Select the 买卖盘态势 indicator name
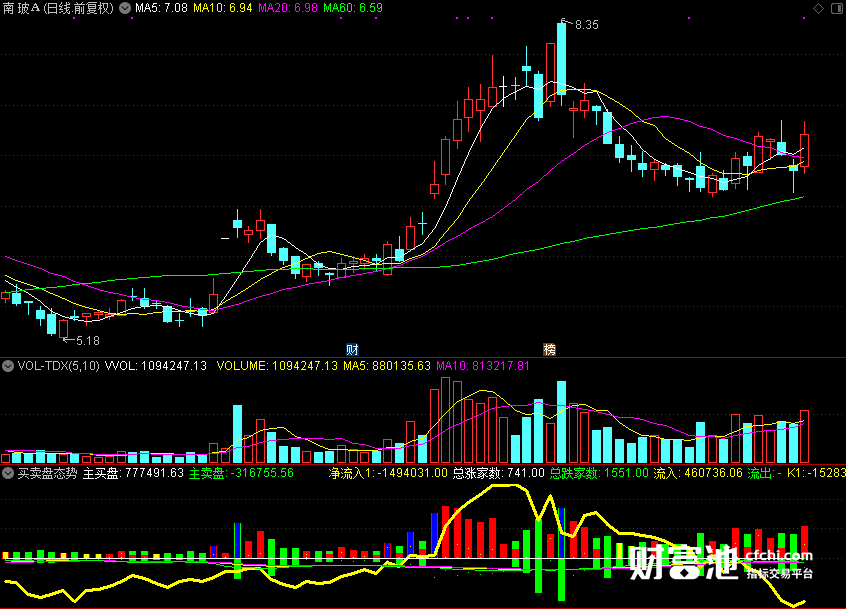The height and width of the screenshot is (609, 846). click(x=47, y=473)
